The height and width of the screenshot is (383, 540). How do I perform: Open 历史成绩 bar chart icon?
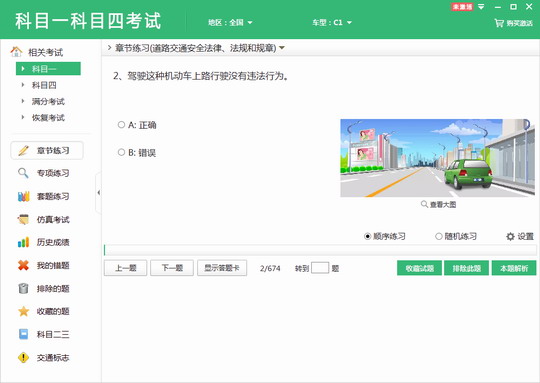[23, 242]
